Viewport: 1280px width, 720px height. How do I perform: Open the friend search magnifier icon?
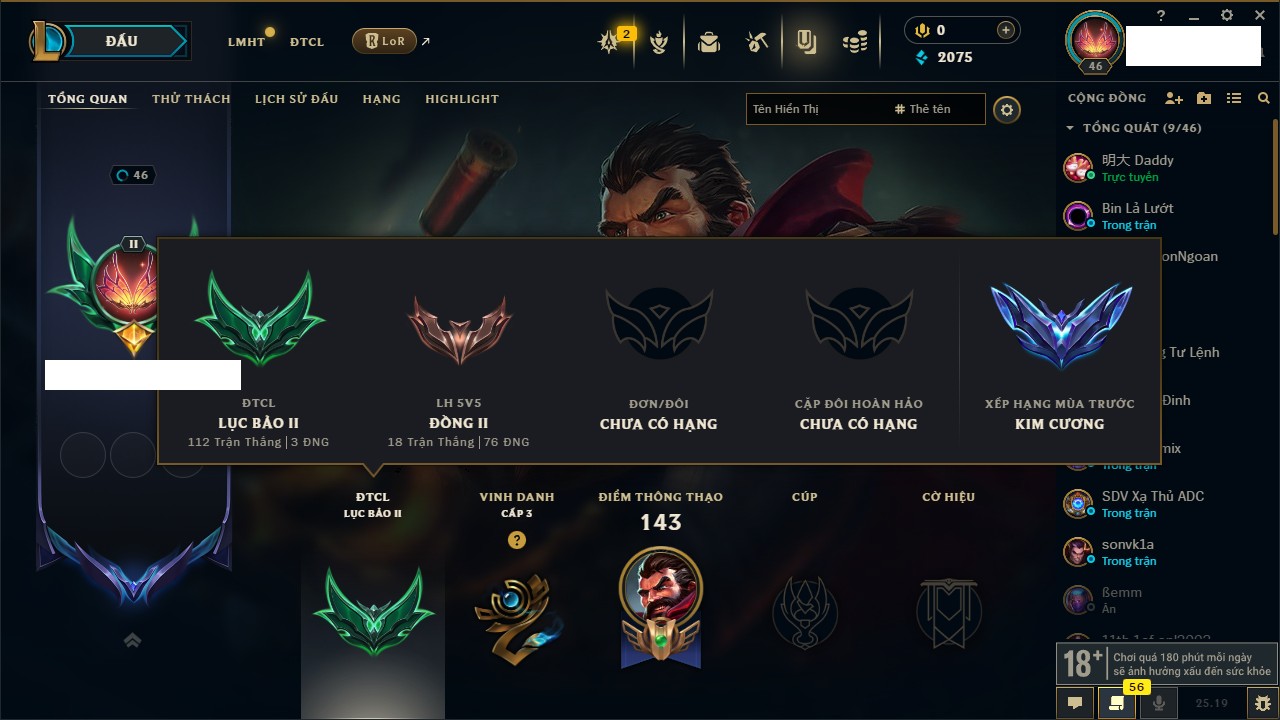click(1264, 98)
